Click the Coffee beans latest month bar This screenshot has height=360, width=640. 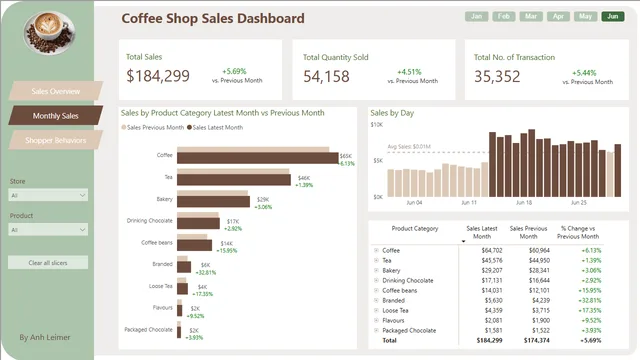coord(194,245)
